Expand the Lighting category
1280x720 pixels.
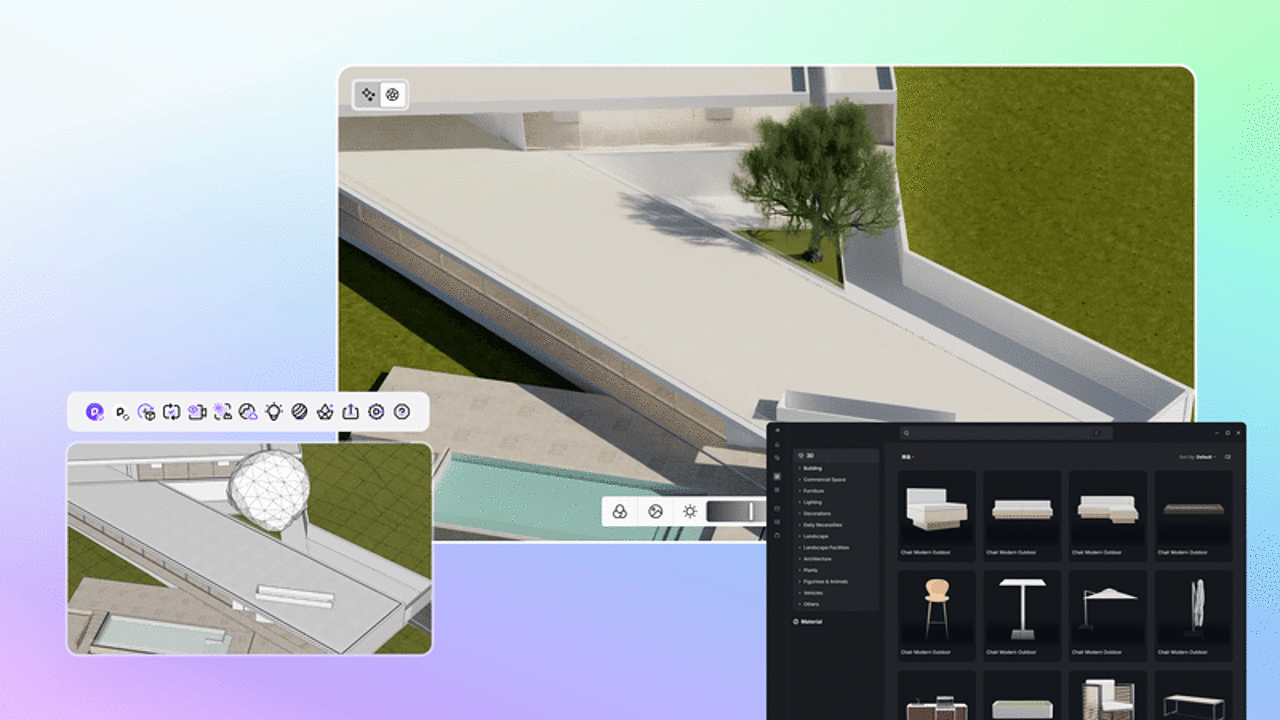(811, 502)
